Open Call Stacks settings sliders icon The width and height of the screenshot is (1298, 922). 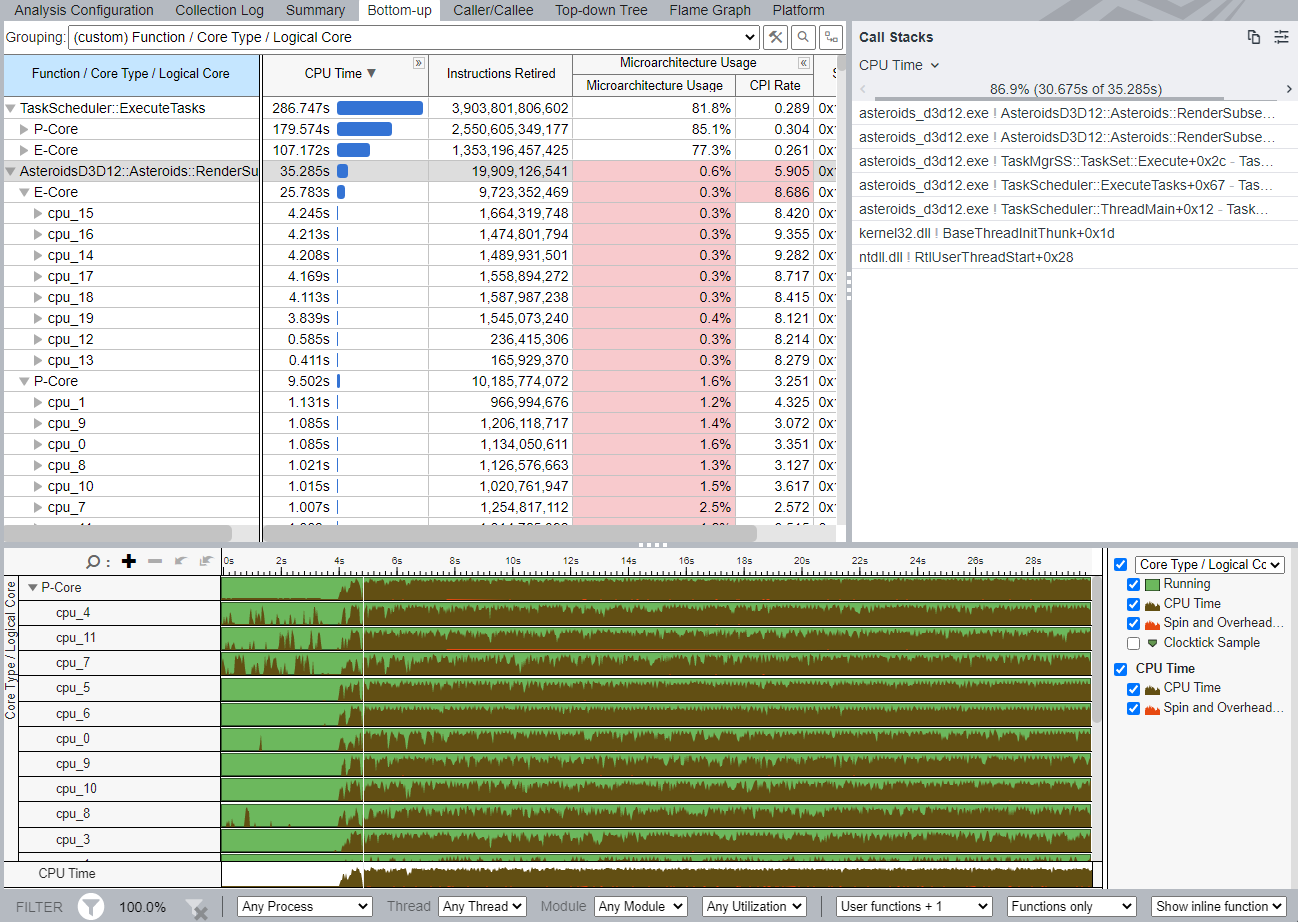point(1281,37)
